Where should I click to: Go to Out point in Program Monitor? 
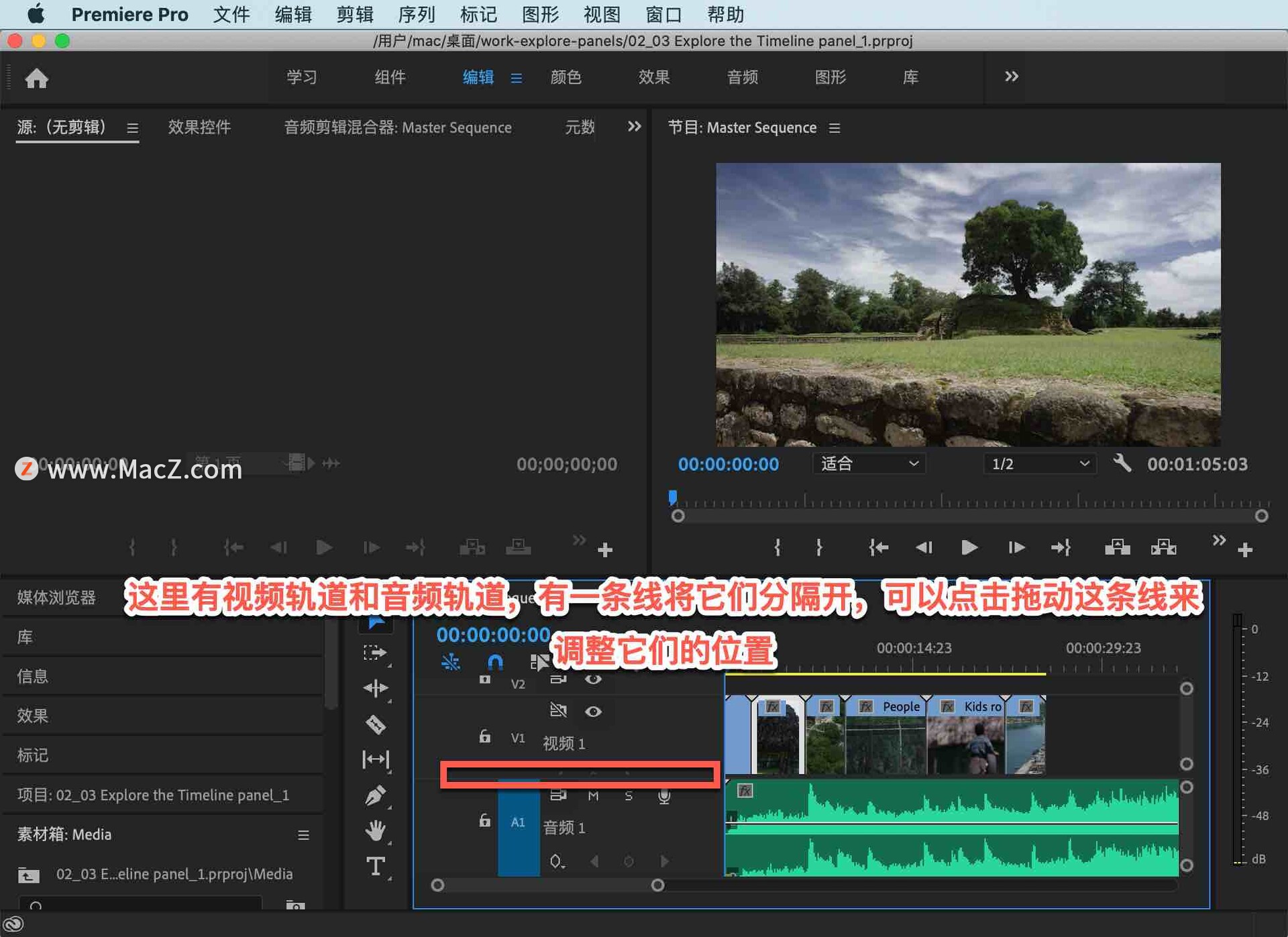(x=1061, y=548)
